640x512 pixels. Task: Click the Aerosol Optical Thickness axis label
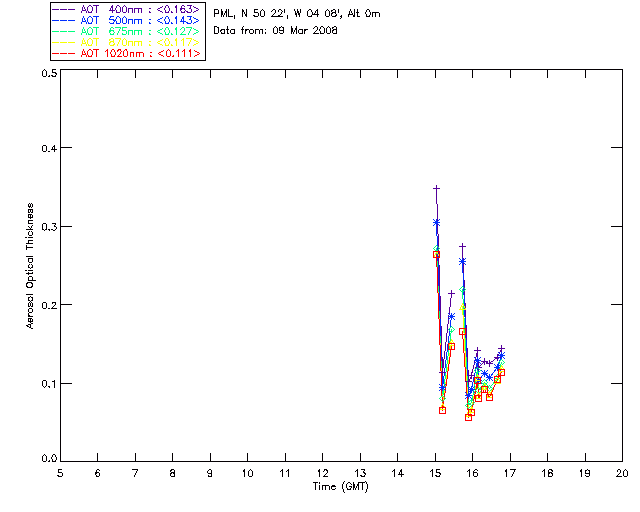[30, 266]
